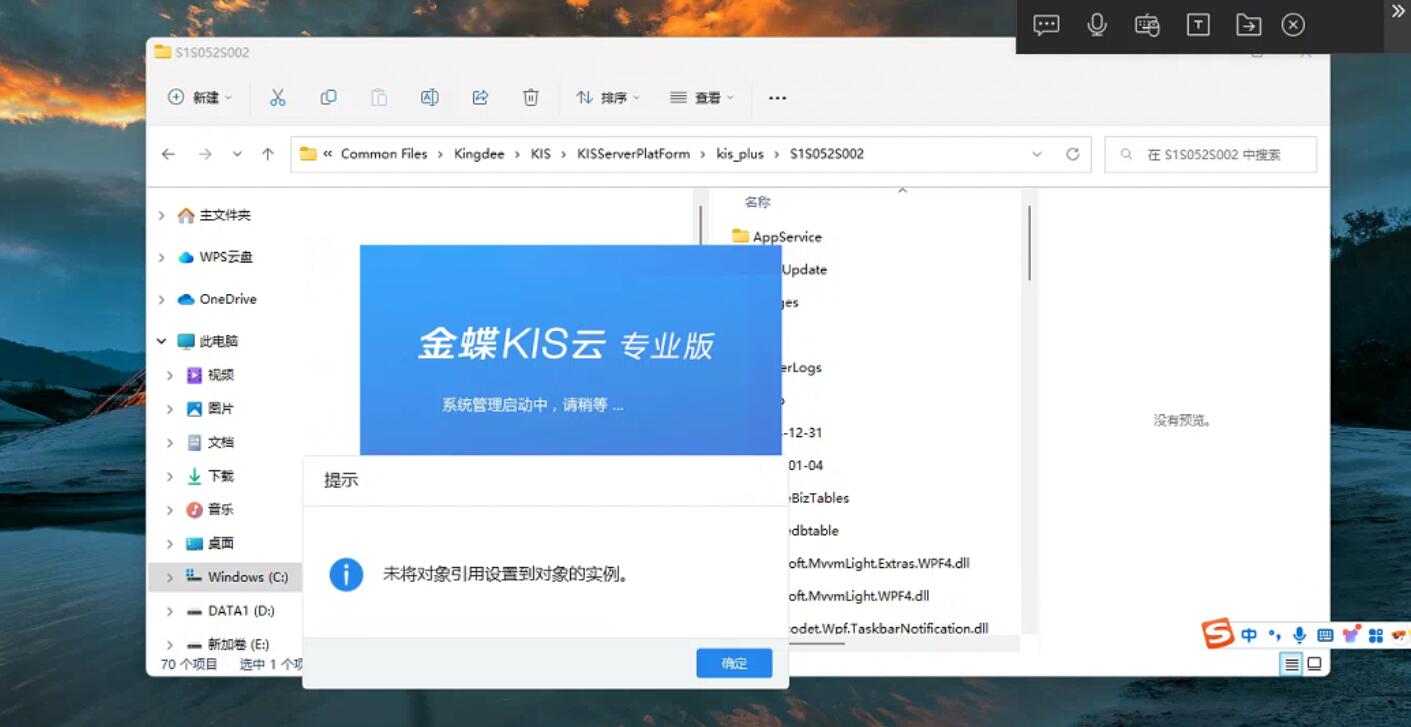Switch to details view icon in status bar
This screenshot has width=1411, height=727.
click(1291, 664)
